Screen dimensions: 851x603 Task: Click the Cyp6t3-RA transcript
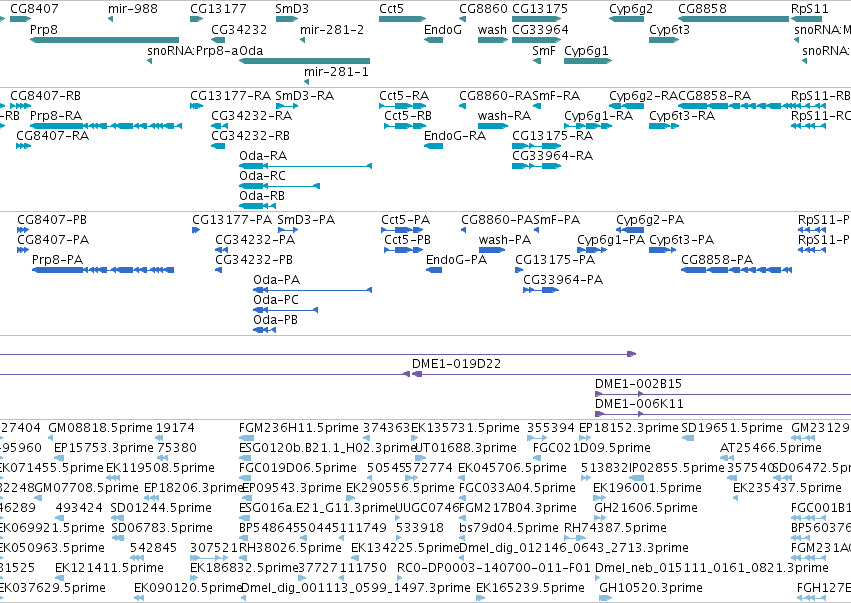tap(664, 126)
